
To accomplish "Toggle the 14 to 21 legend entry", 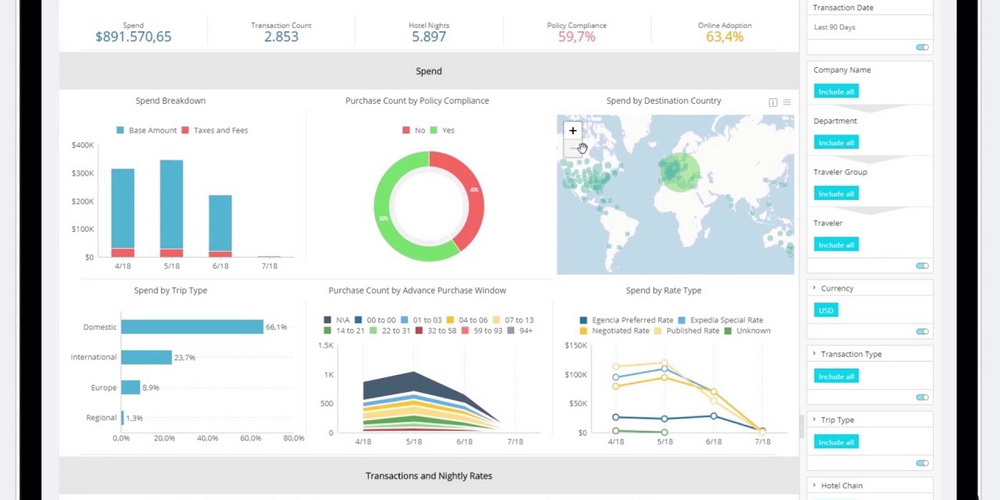I will (x=344, y=330).
